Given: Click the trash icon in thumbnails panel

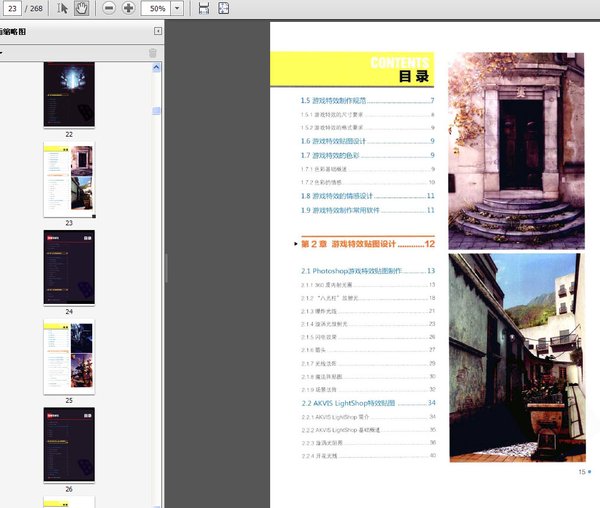Looking at the screenshot, I should tap(153, 52).
